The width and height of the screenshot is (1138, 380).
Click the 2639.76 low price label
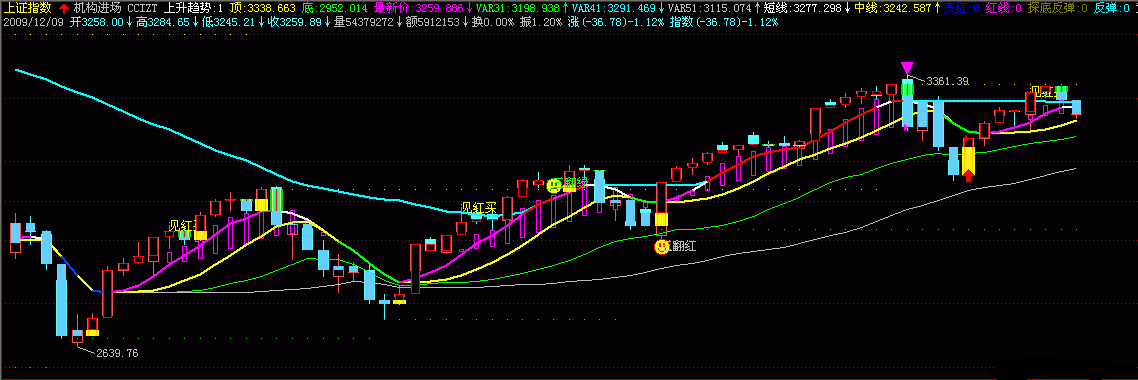117,353
